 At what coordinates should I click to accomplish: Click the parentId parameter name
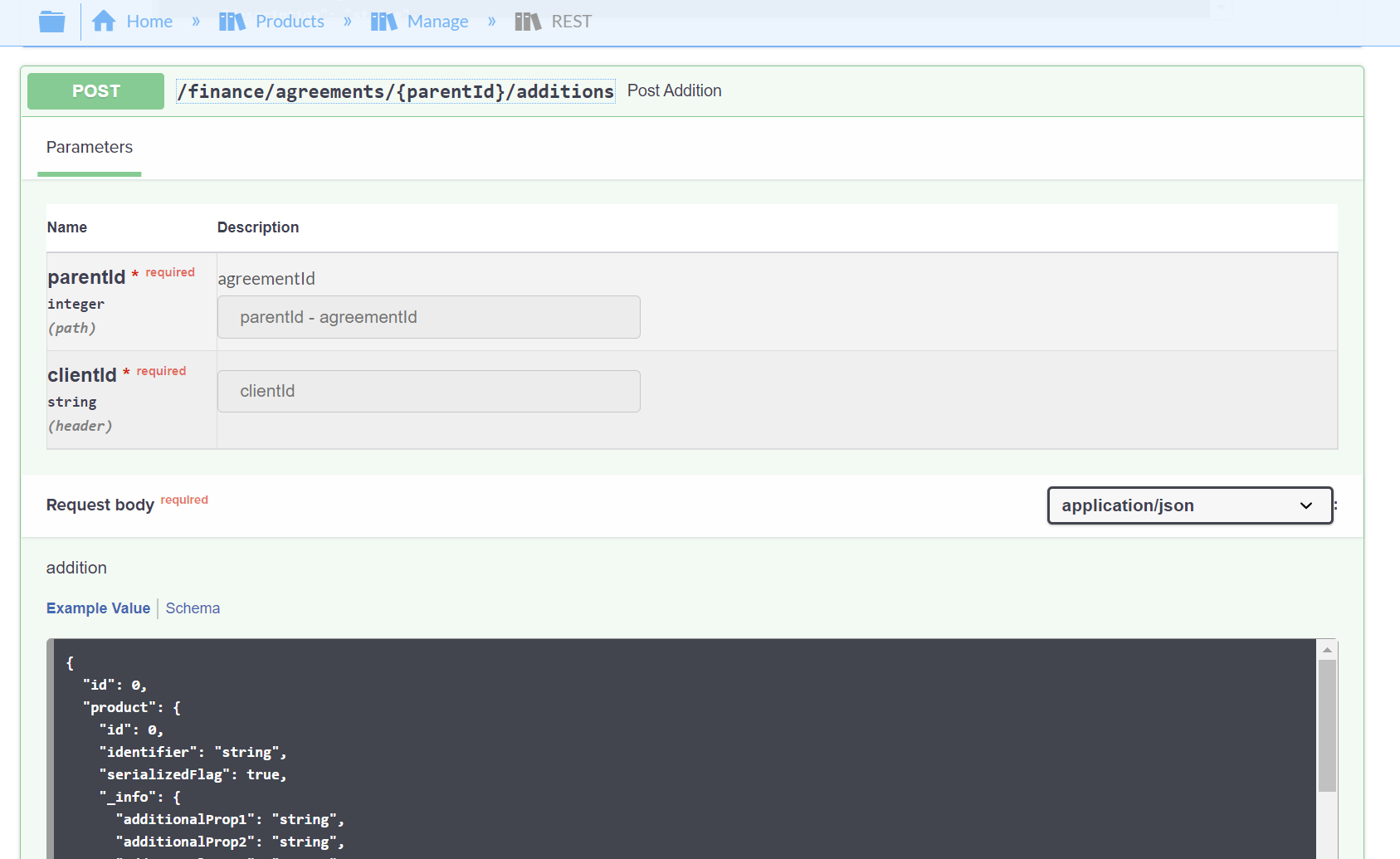pos(86,277)
